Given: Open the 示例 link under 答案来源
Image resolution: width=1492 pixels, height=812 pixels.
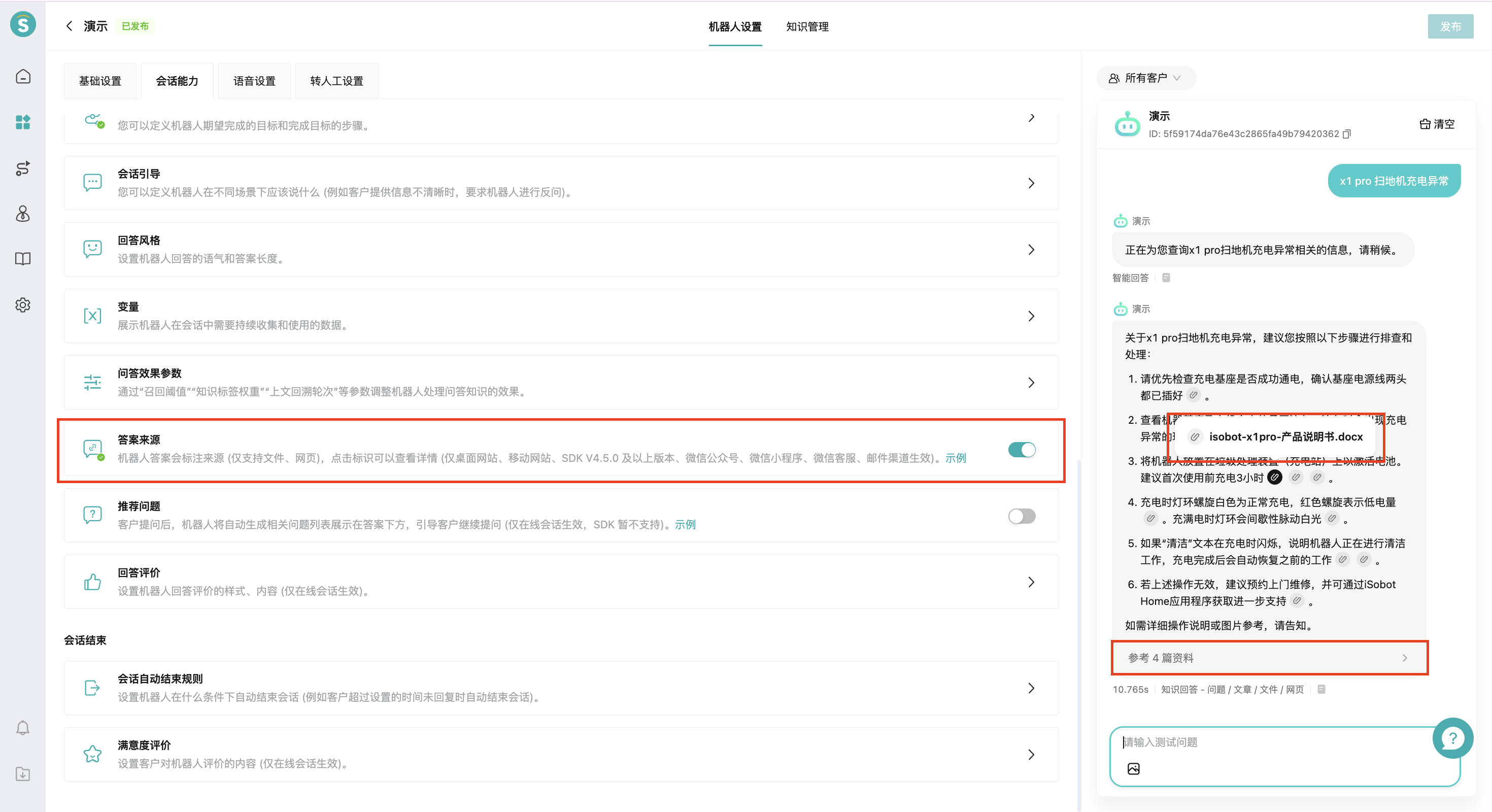Looking at the screenshot, I should click(956, 458).
